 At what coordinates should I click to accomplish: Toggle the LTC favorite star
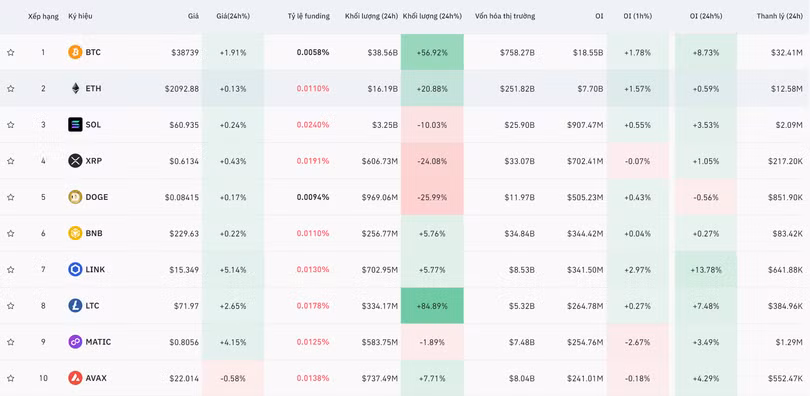(x=11, y=306)
